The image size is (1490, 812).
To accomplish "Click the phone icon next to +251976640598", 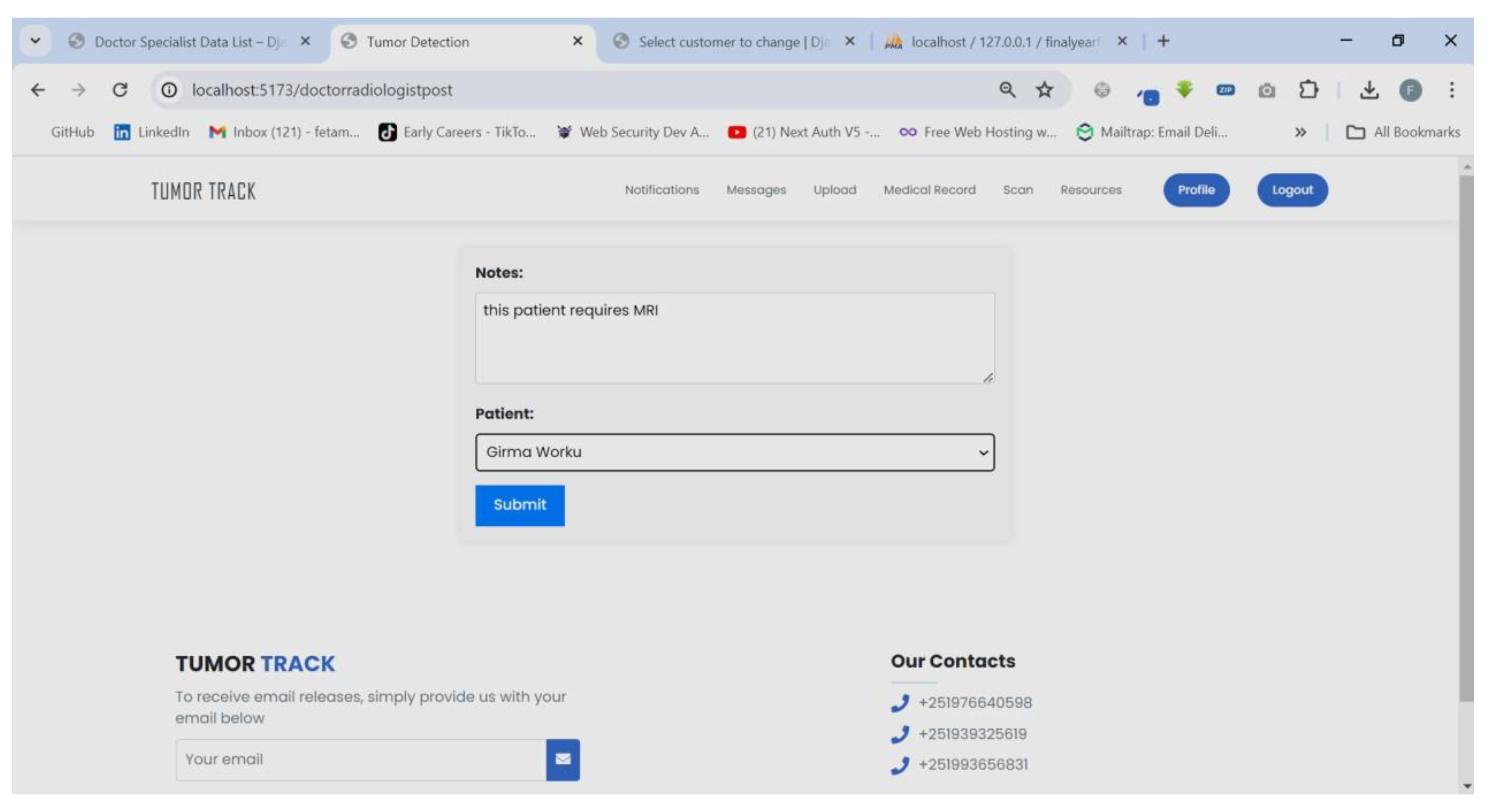I will click(900, 703).
